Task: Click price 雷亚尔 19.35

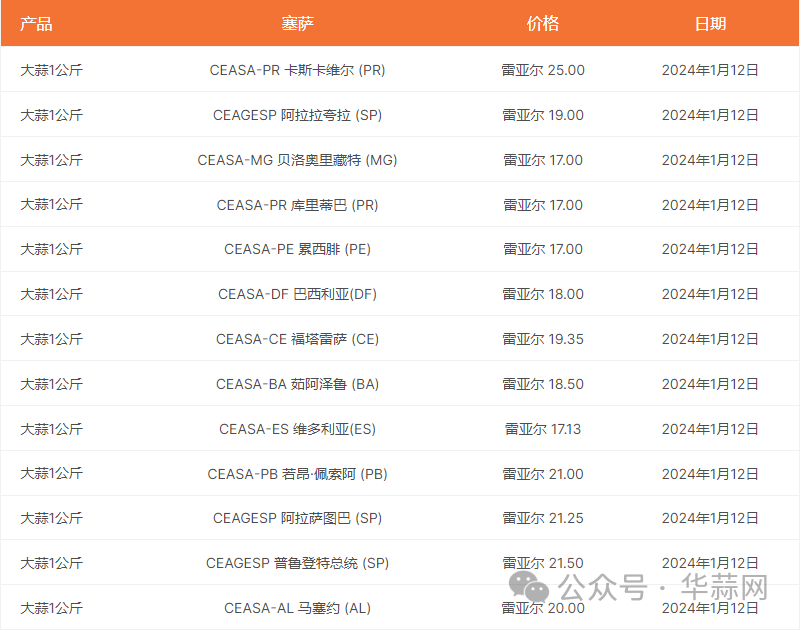Action: [x=543, y=339]
